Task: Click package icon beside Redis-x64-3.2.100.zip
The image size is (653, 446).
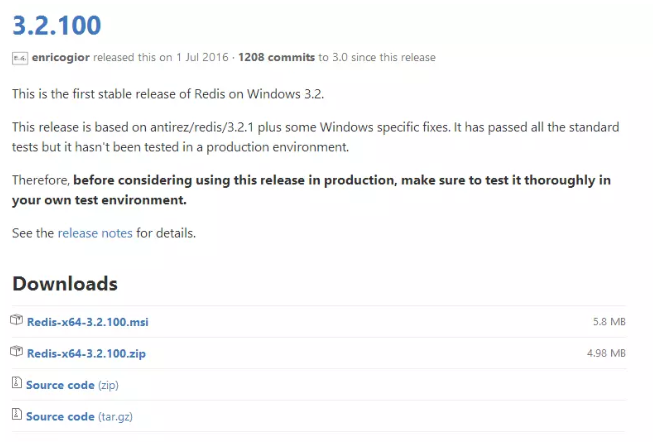Action: pos(16,351)
